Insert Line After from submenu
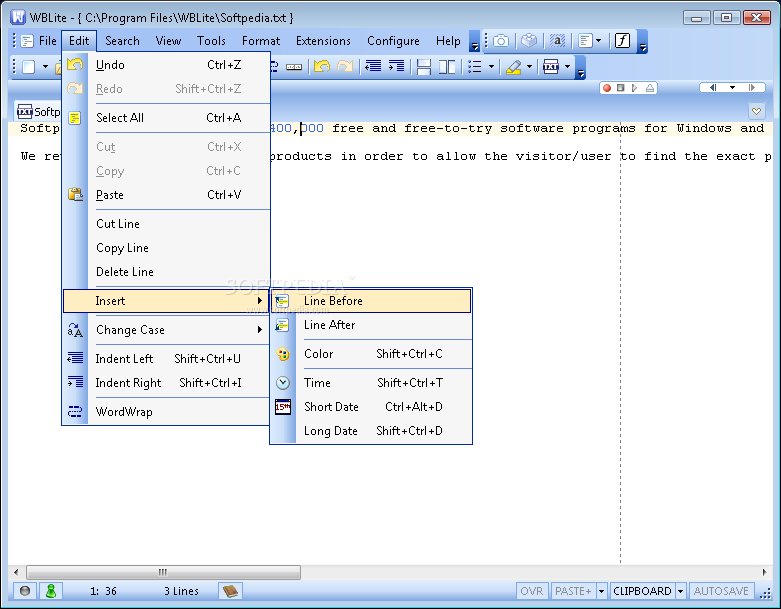This screenshot has height=609, width=781. pyautogui.click(x=371, y=325)
